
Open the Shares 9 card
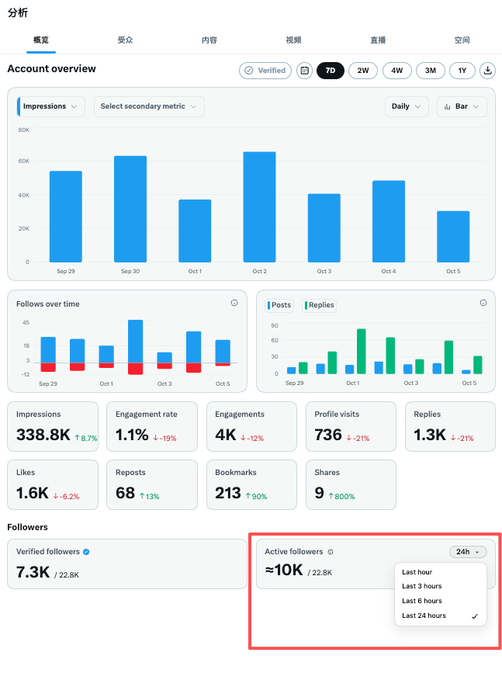pos(351,485)
